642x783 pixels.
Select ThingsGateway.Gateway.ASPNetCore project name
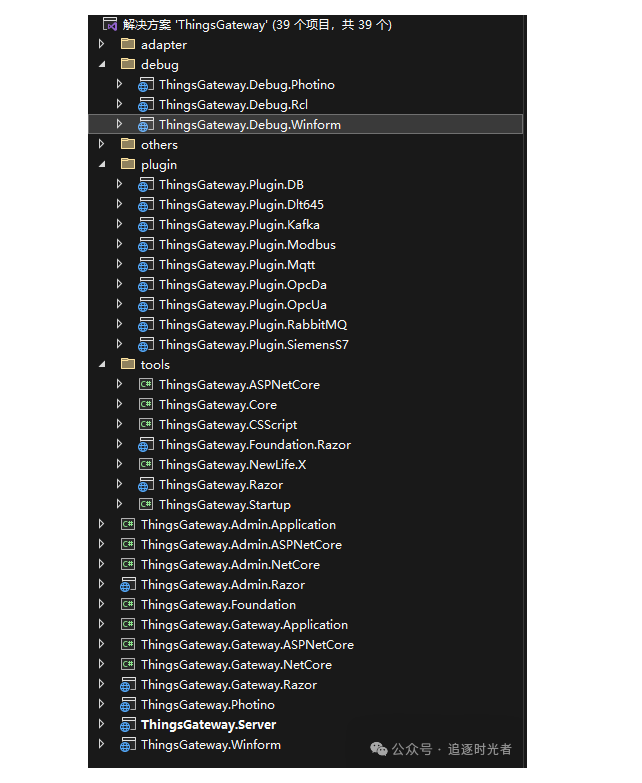coord(247,645)
